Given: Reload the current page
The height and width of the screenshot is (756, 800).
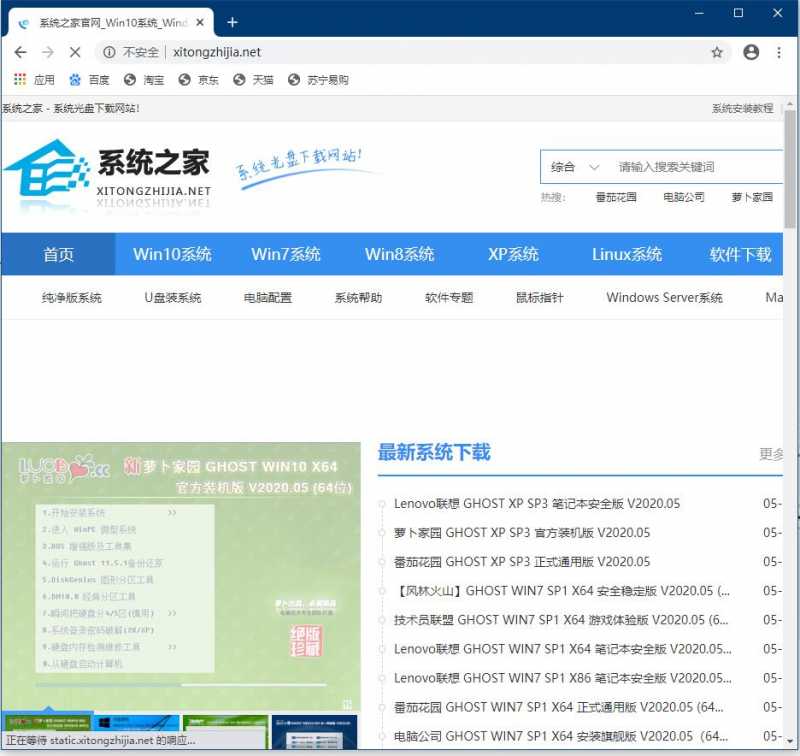Looking at the screenshot, I should pyautogui.click(x=76, y=51).
